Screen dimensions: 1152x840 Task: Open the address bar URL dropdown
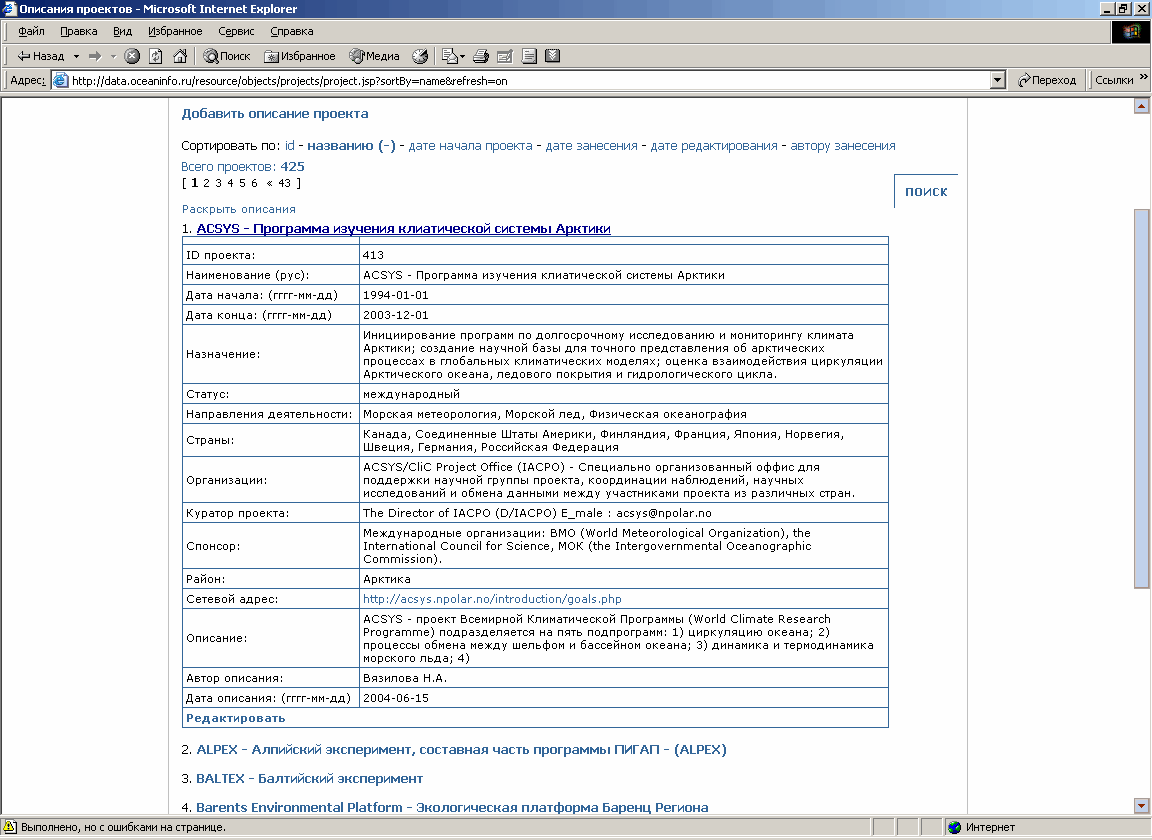(x=997, y=80)
